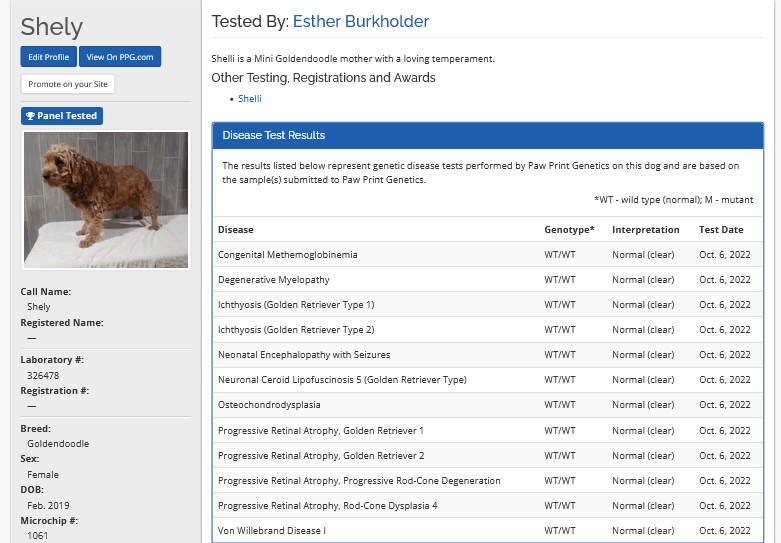The height and width of the screenshot is (543, 781).
Task: Click the trophy icon on Panel Tested badge
Action: tap(30, 116)
